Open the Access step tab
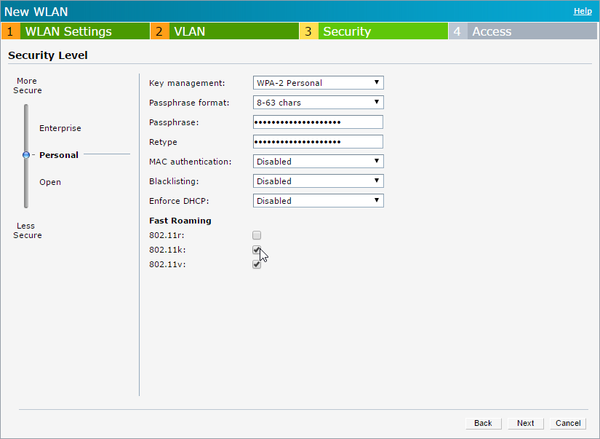 523,31
